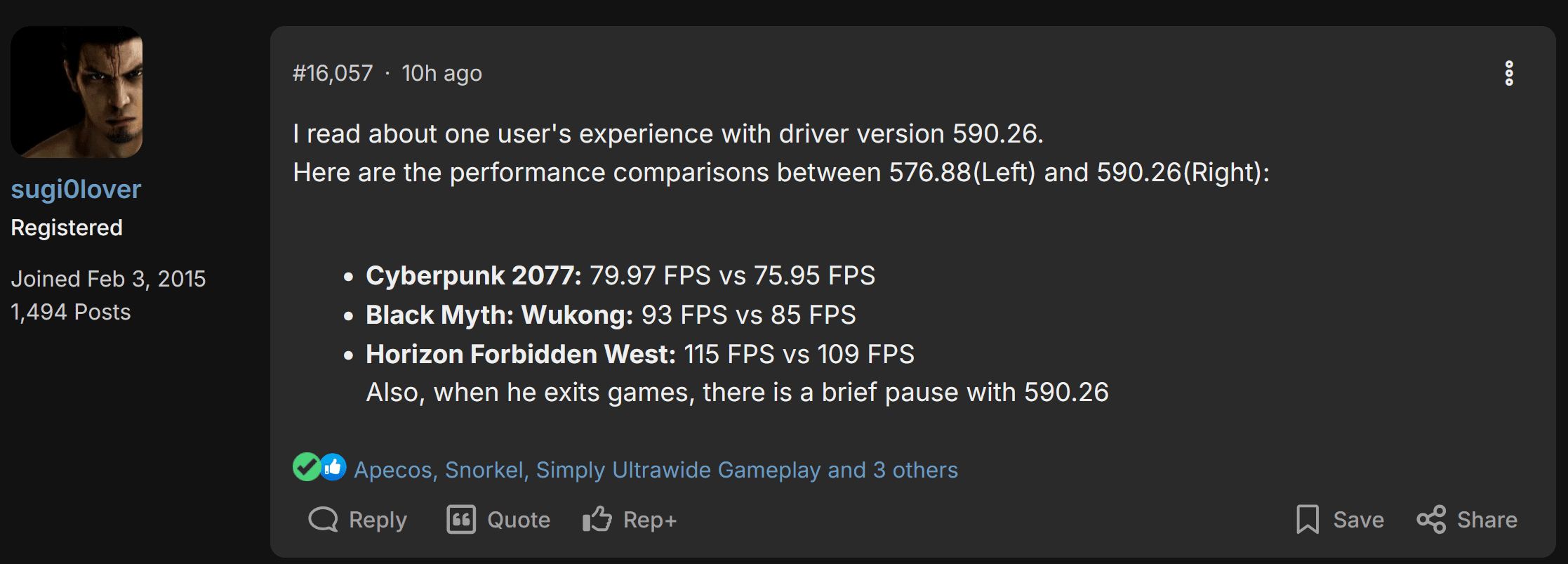Click the Quote marks icon
Screen dimensions: 1568x564
pos(461,520)
